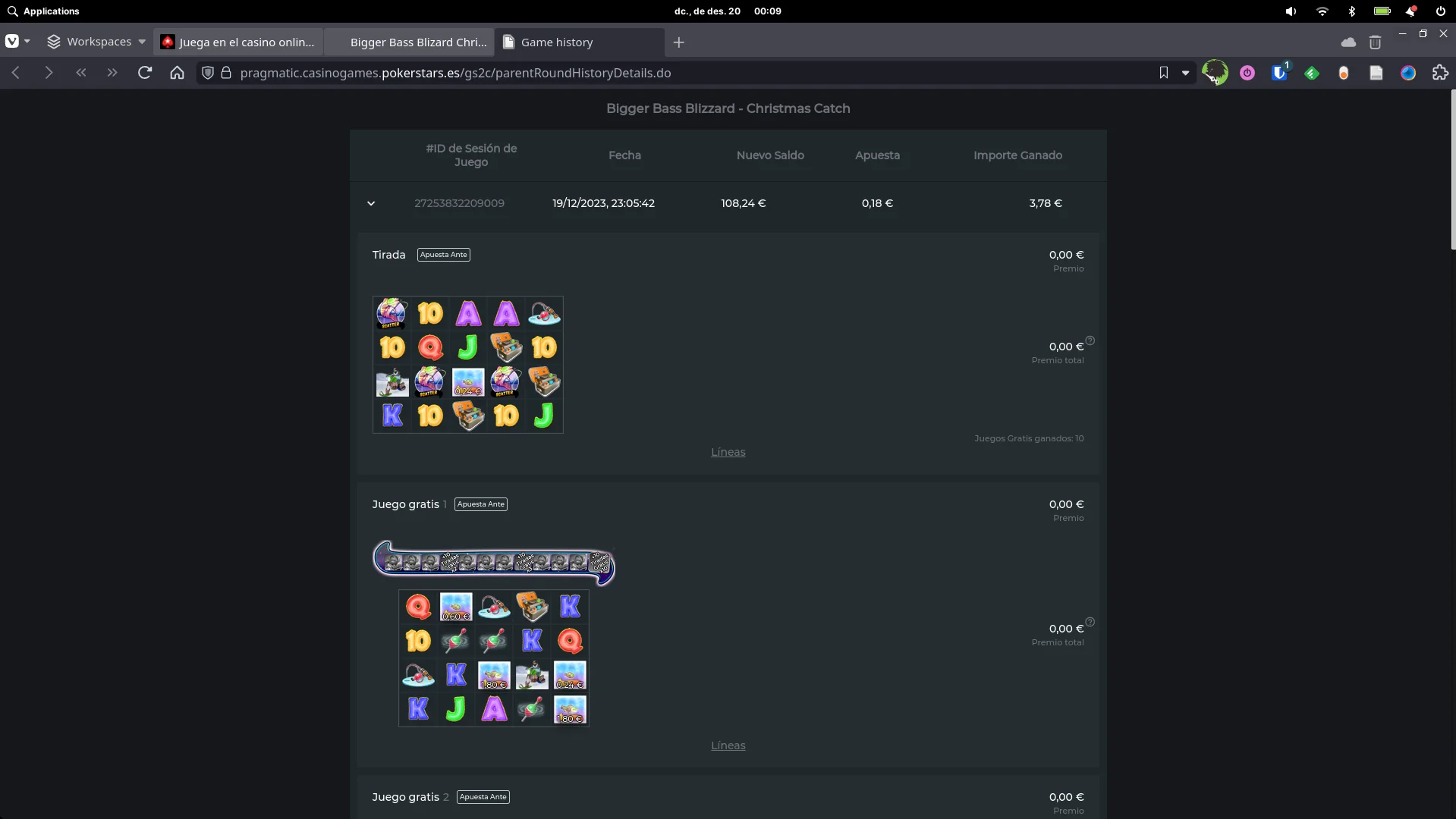Click the Apuesta Ante badge beside Juego gratis 1
This screenshot has height=819, width=1456.
coord(481,504)
